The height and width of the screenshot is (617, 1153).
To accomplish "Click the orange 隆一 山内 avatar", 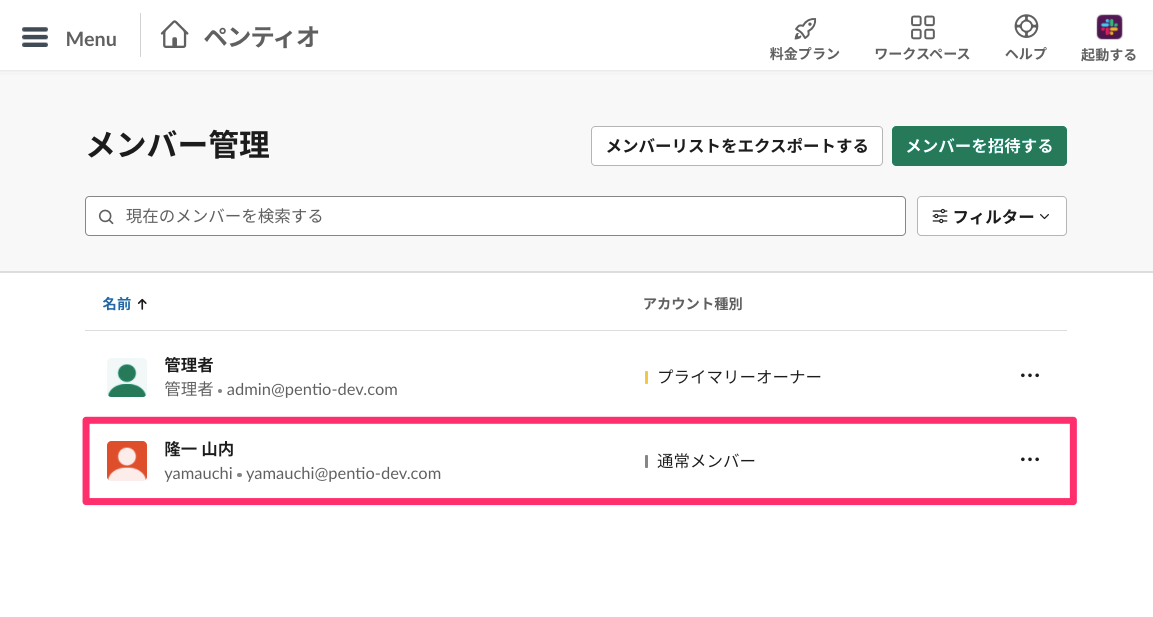I will 126,461.
